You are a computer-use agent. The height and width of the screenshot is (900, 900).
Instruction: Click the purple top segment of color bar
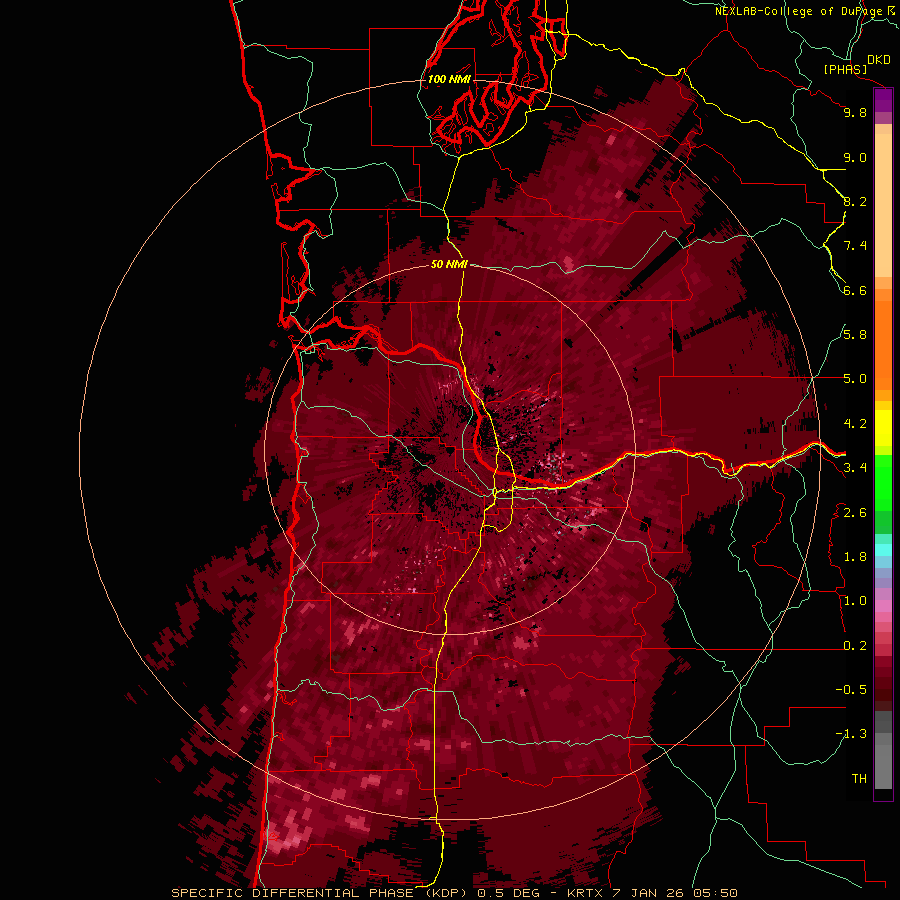tap(883, 100)
